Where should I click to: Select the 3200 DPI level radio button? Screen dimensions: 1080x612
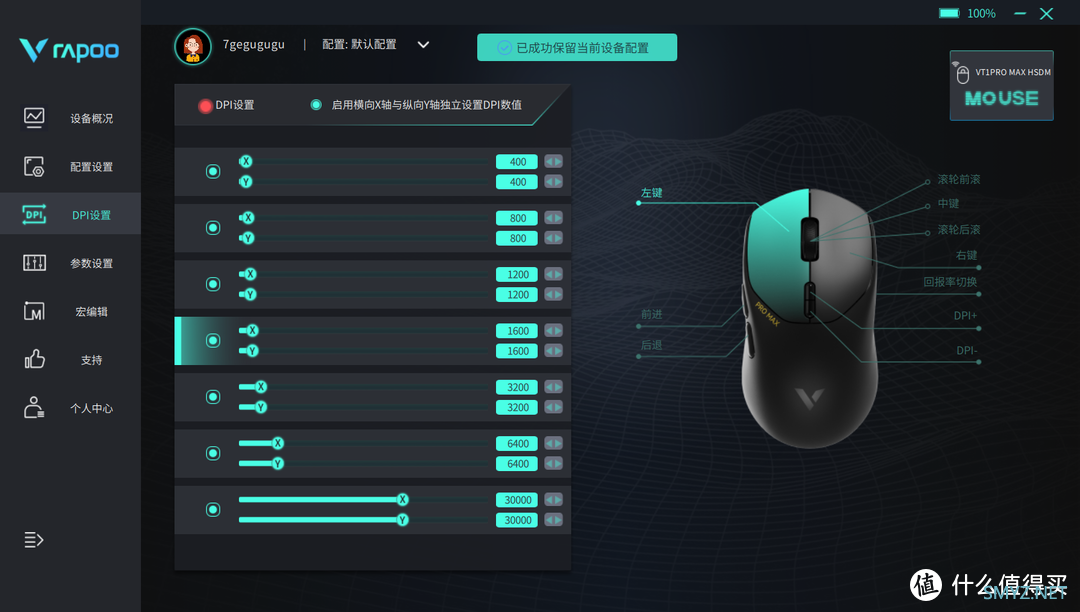213,397
